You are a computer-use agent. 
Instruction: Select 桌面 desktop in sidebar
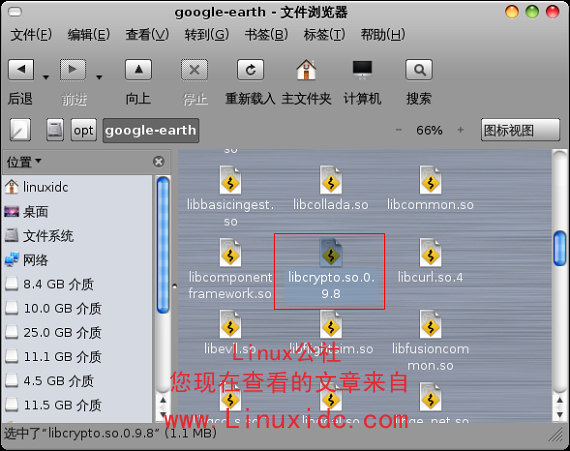(x=77, y=212)
